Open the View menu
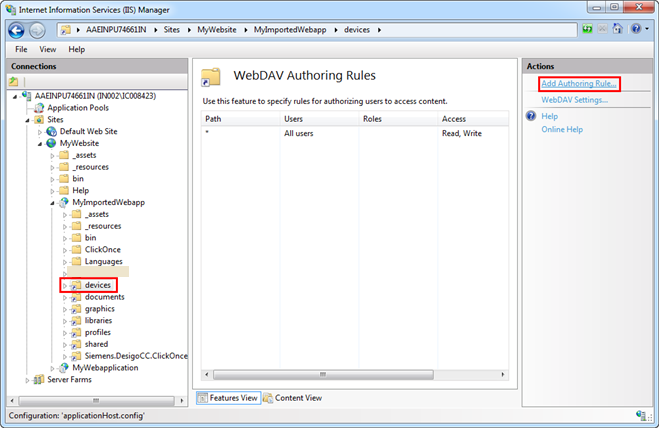The height and width of the screenshot is (428, 659). coord(47,49)
